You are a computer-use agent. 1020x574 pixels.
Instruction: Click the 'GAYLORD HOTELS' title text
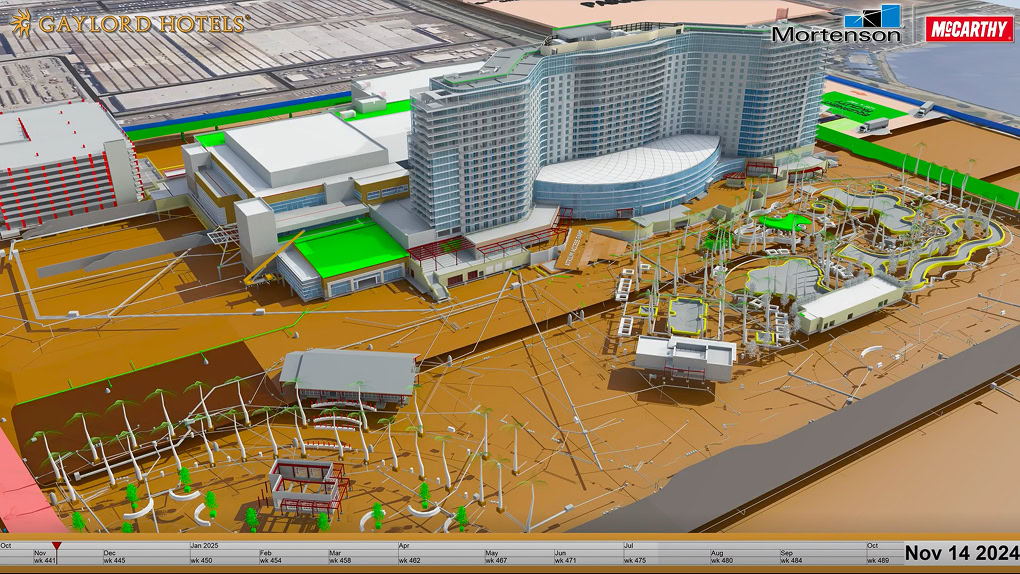(143, 24)
